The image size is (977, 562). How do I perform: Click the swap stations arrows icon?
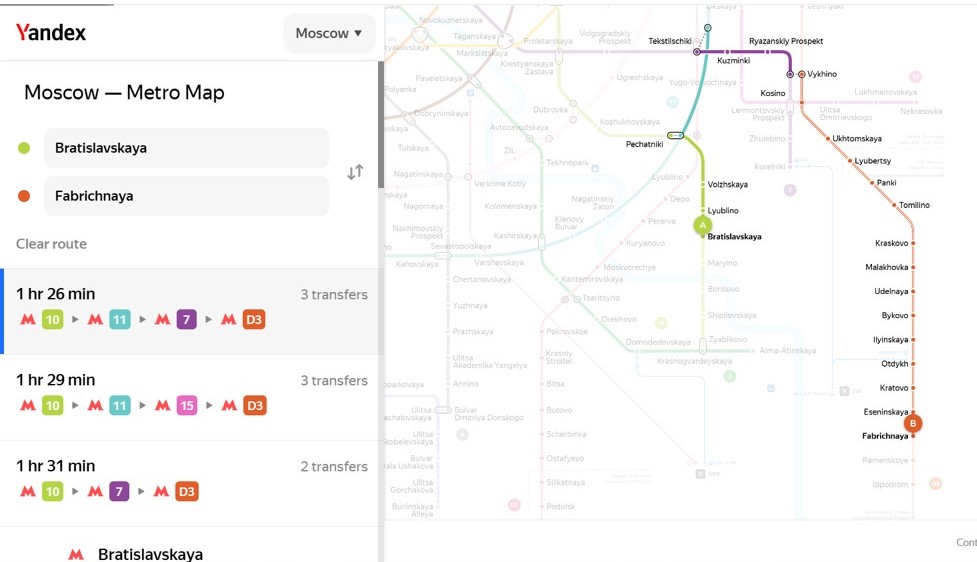point(355,172)
